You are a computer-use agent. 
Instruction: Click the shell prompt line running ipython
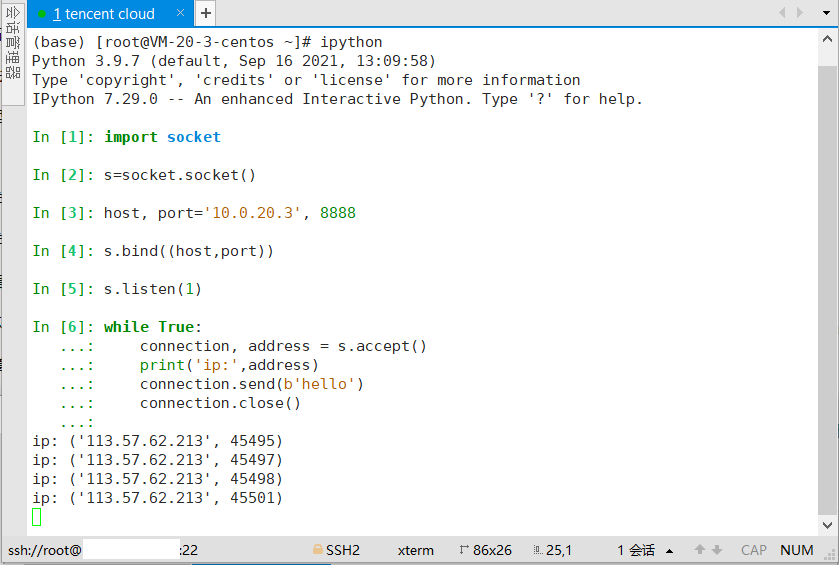coord(207,42)
